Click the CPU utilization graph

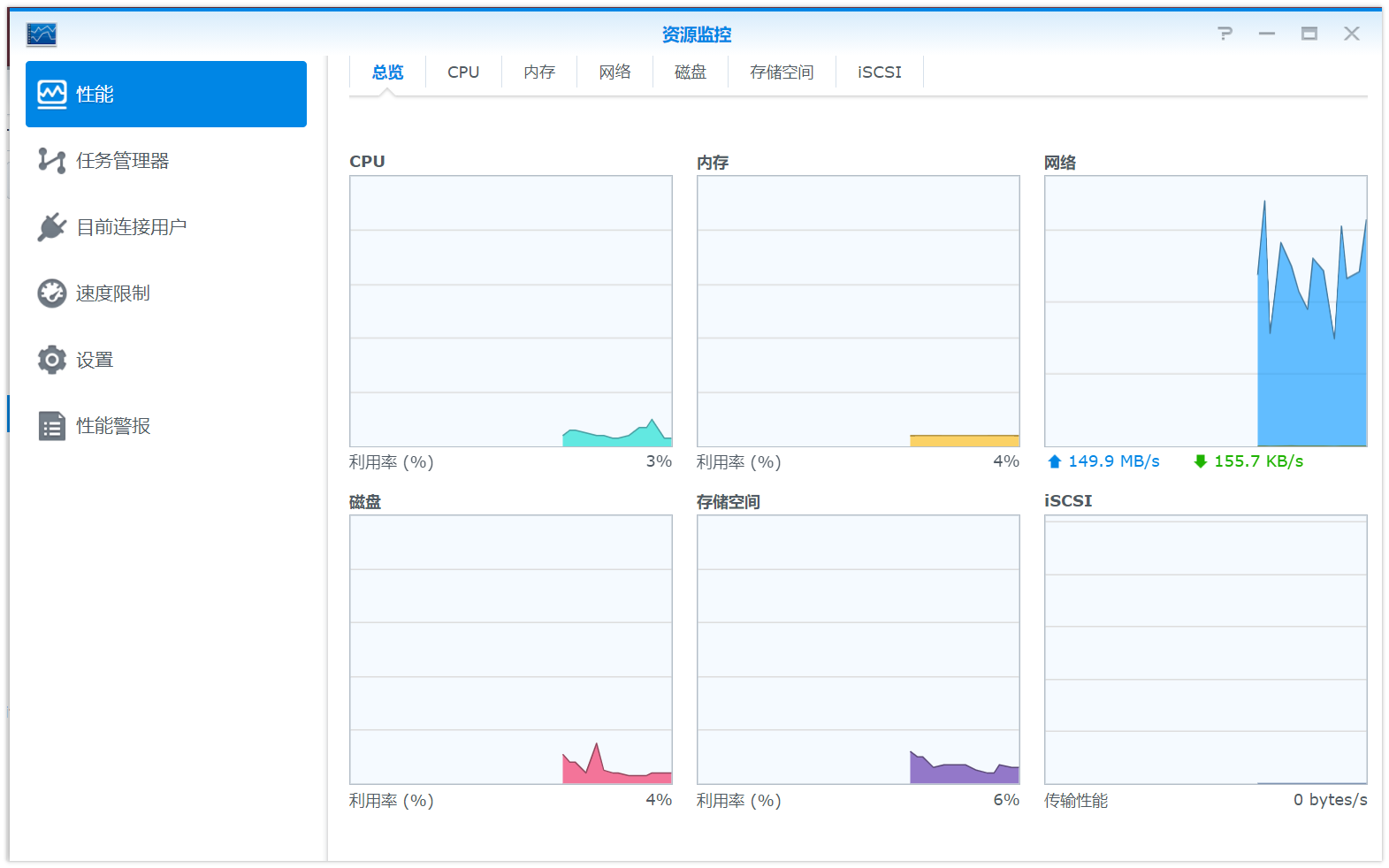coord(511,311)
